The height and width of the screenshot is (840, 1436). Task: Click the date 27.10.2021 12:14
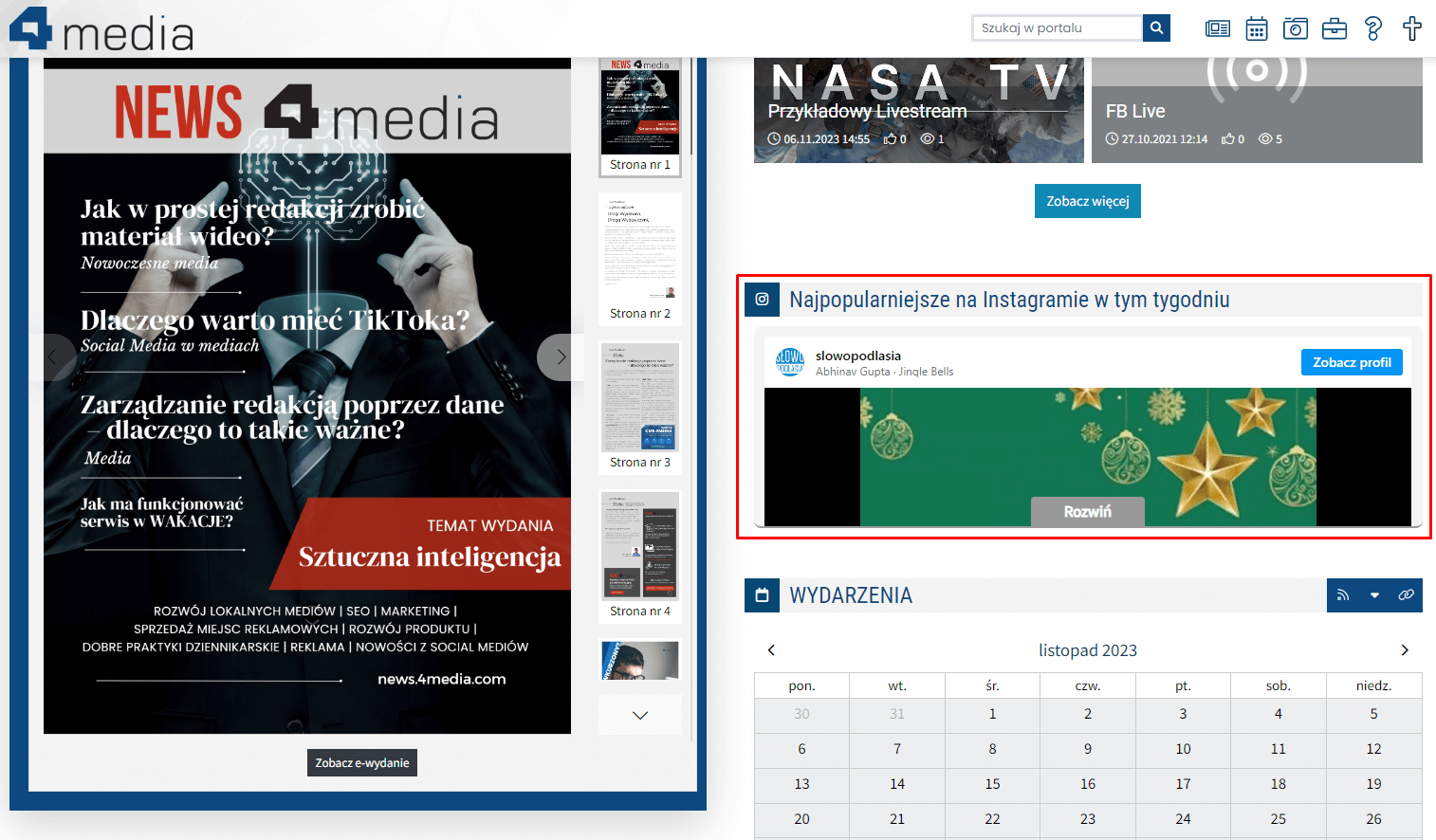pyautogui.click(x=1165, y=139)
